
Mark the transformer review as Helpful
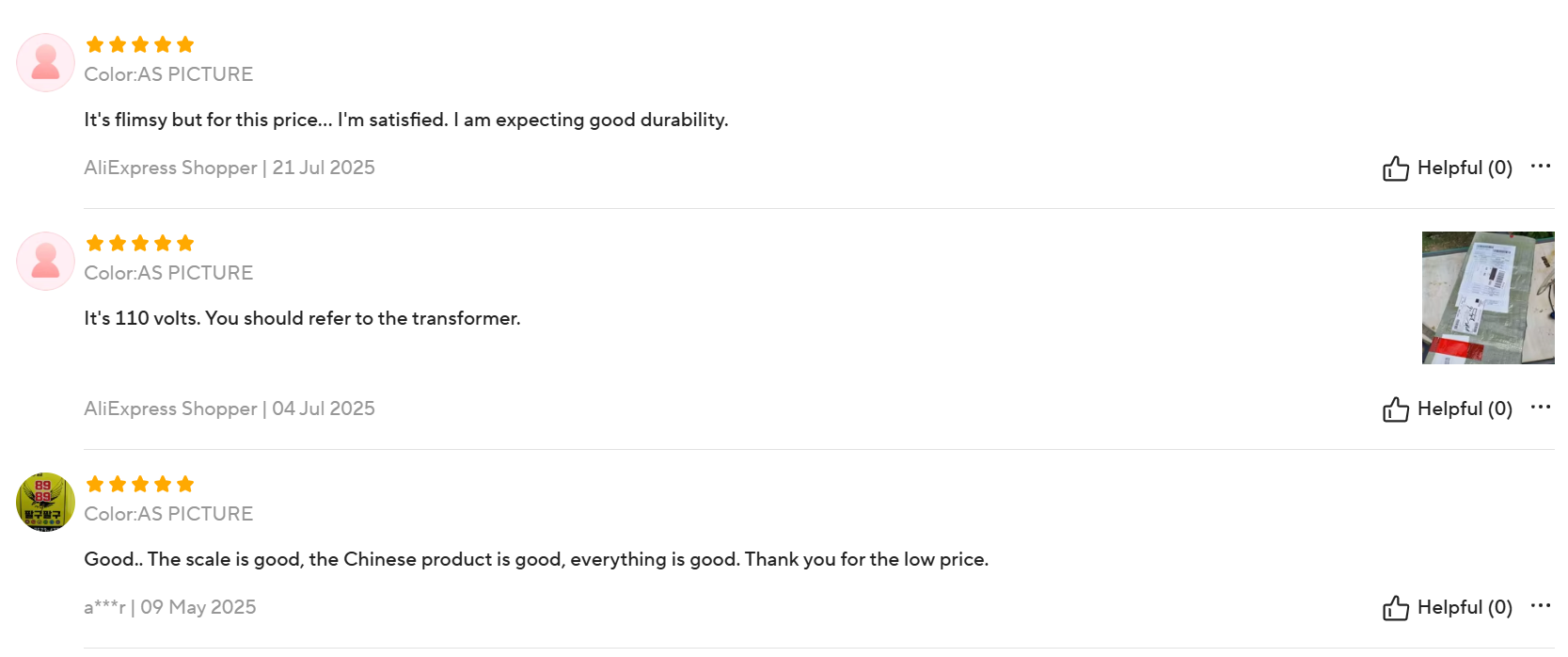[1448, 409]
